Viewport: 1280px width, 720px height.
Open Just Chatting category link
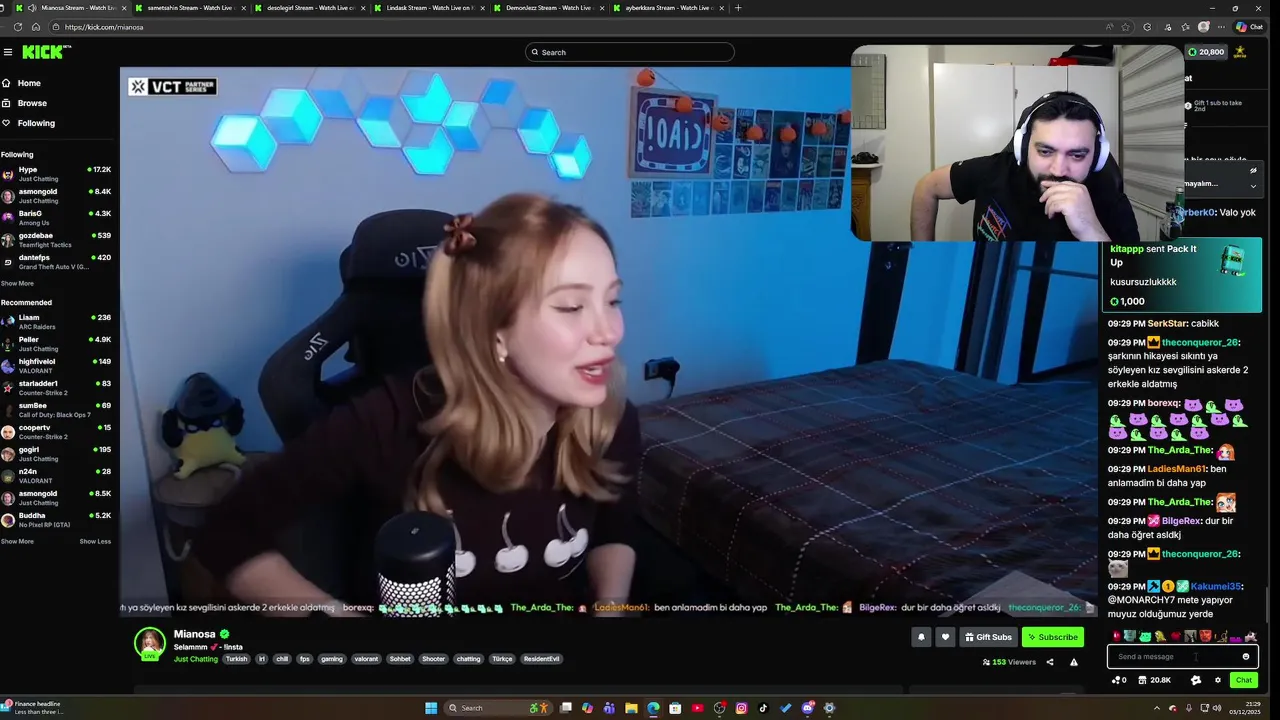point(196,659)
